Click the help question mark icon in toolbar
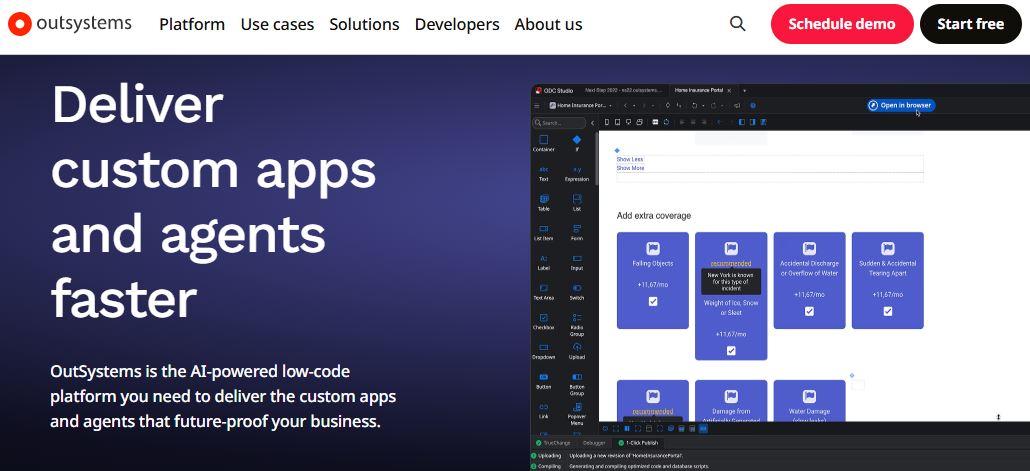Image resolution: width=1030 pixels, height=471 pixels. (x=753, y=105)
